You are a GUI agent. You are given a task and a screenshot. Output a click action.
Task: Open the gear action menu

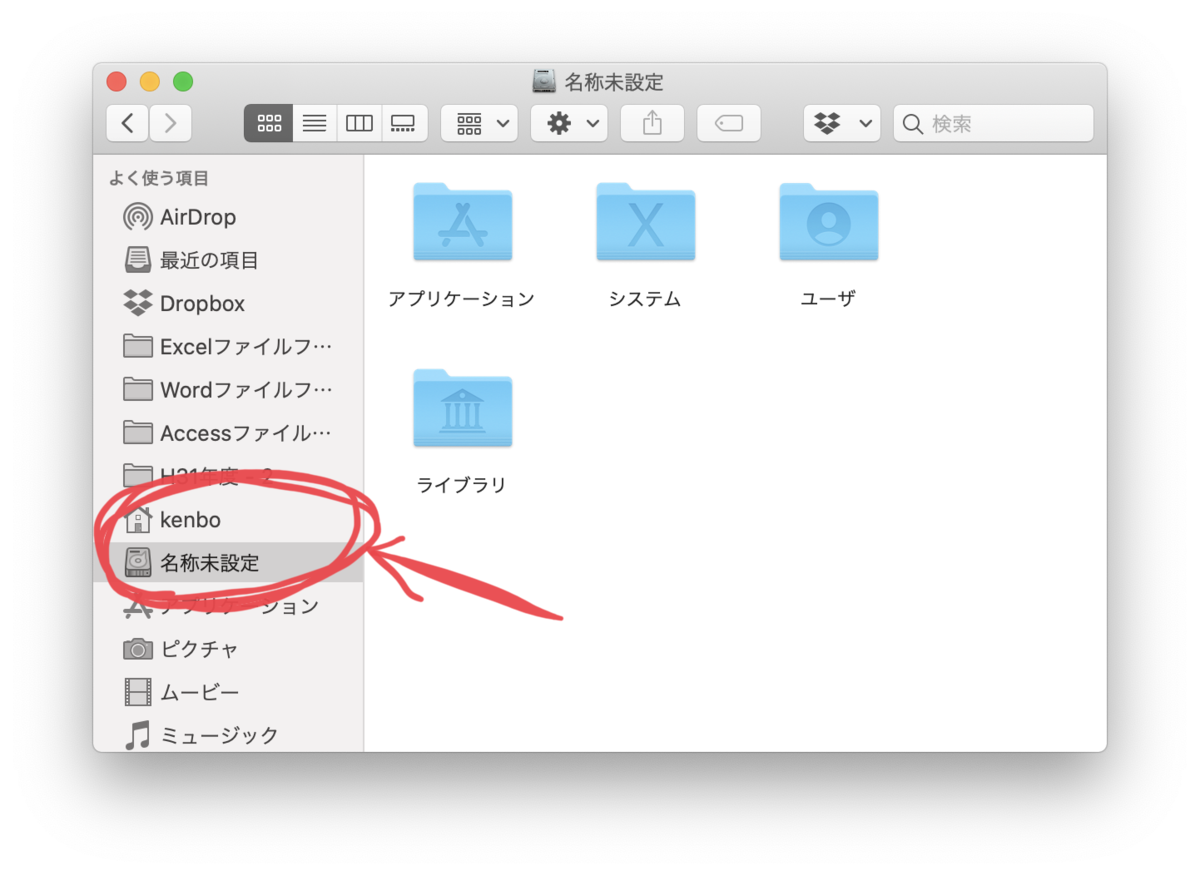coord(569,123)
